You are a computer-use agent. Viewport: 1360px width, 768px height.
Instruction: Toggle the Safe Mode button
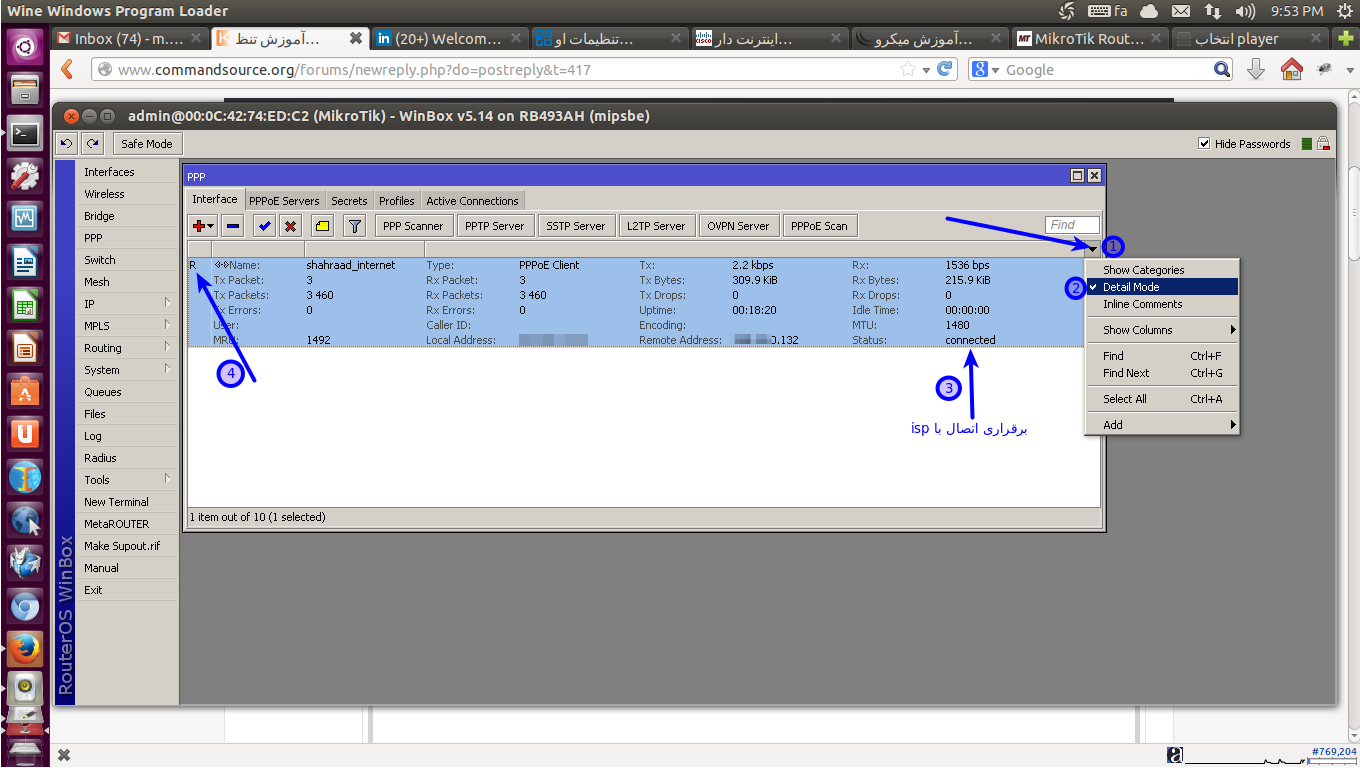(x=146, y=144)
